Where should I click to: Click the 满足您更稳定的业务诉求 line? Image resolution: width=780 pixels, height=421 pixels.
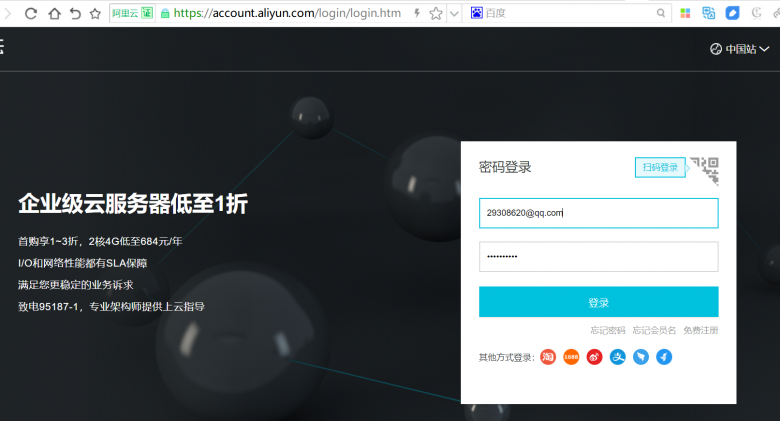76,285
